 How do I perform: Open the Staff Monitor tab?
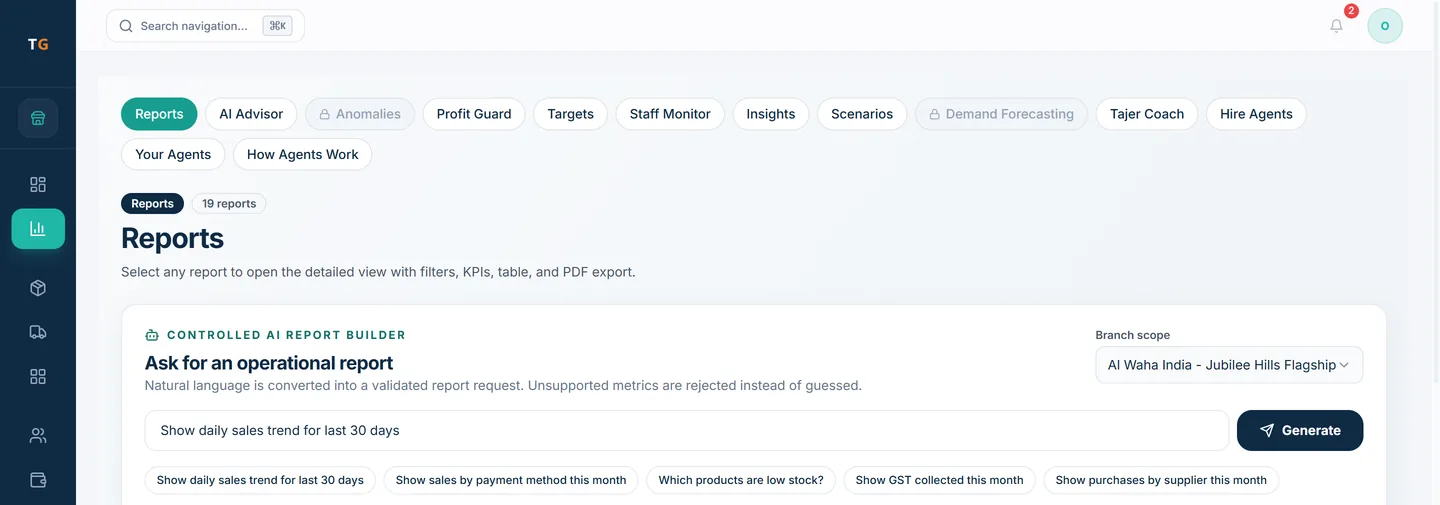[x=670, y=114]
